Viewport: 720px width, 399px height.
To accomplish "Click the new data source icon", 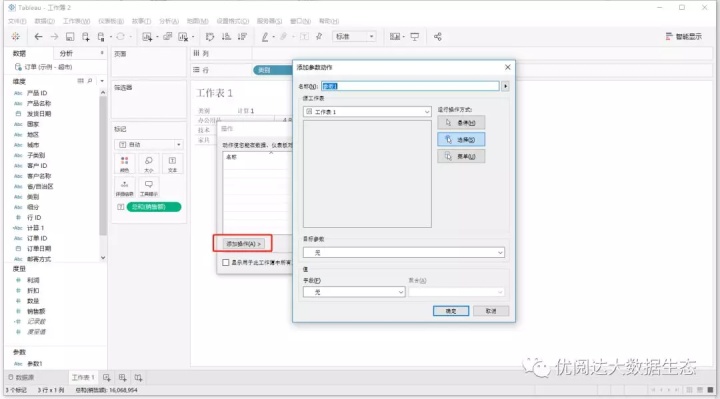I will pyautogui.click(x=86, y=37).
